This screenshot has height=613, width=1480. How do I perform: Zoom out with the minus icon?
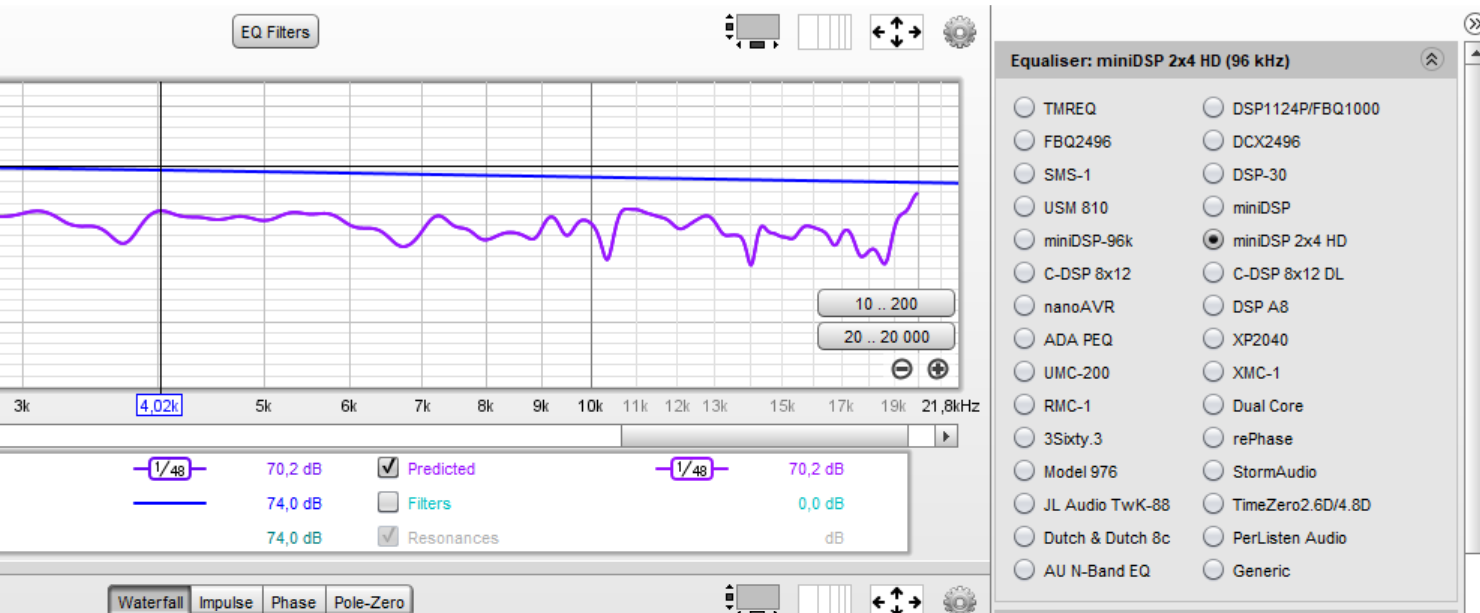pos(902,369)
